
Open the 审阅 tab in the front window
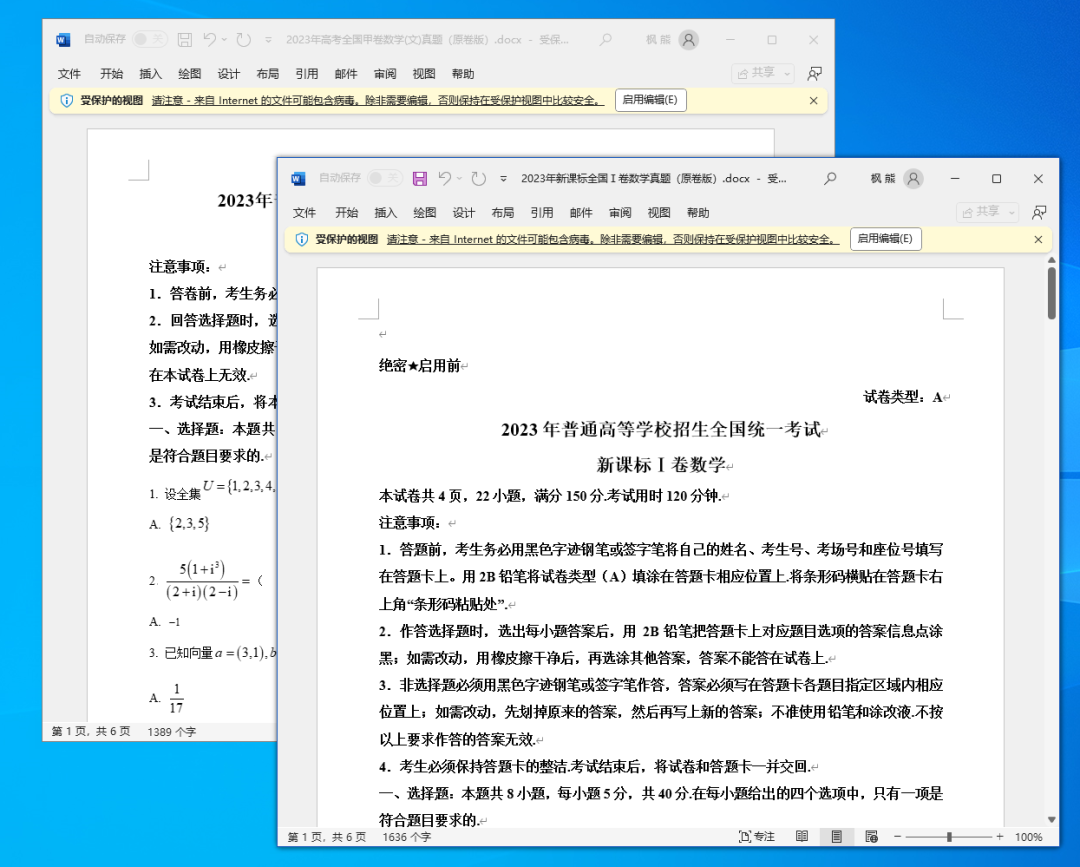[620, 213]
